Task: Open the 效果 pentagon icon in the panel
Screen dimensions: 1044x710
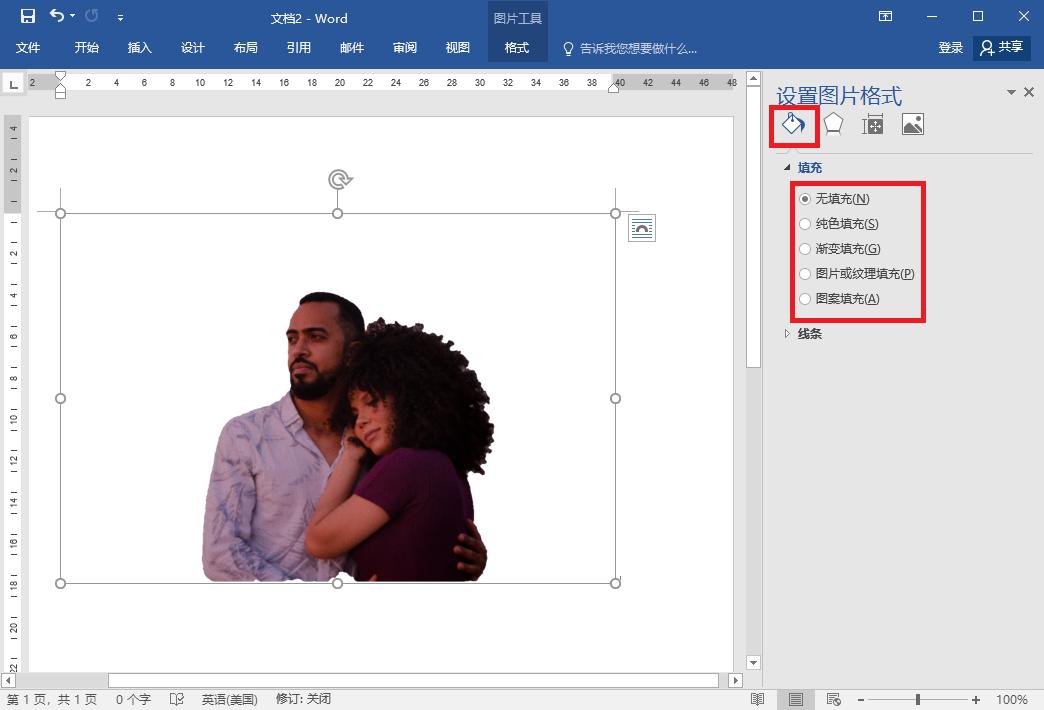Action: pyautogui.click(x=833, y=124)
